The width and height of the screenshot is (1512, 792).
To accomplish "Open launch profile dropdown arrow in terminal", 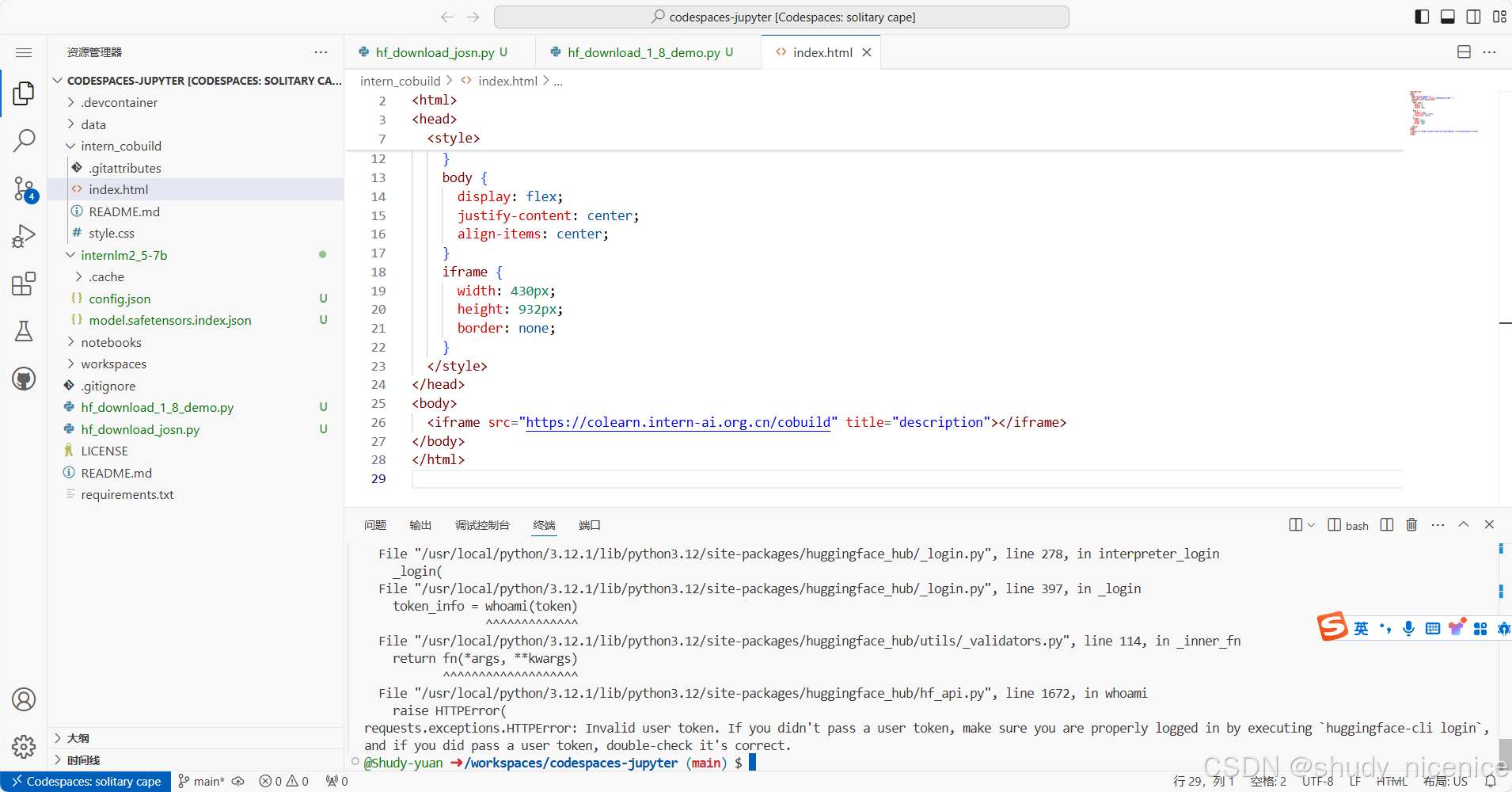I will (1311, 525).
